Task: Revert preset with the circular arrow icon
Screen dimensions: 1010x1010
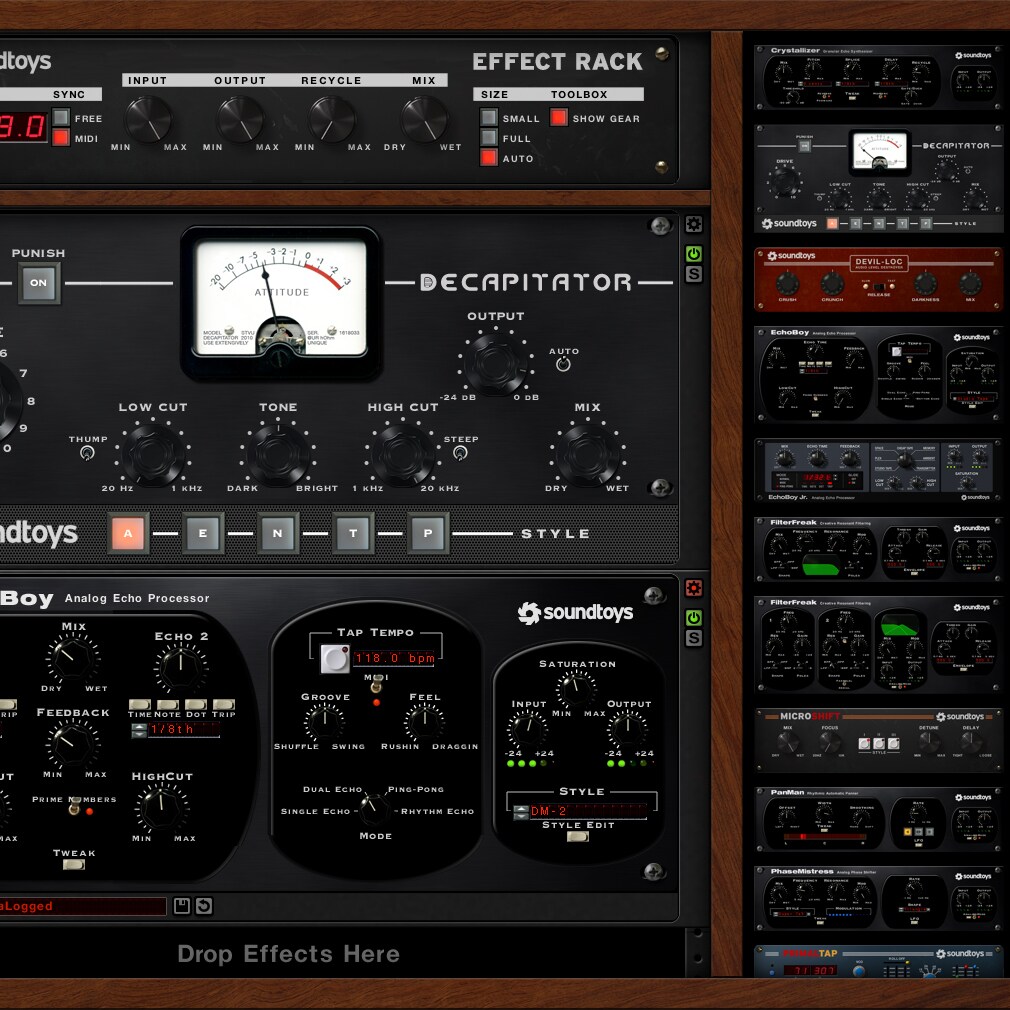Action: (204, 906)
